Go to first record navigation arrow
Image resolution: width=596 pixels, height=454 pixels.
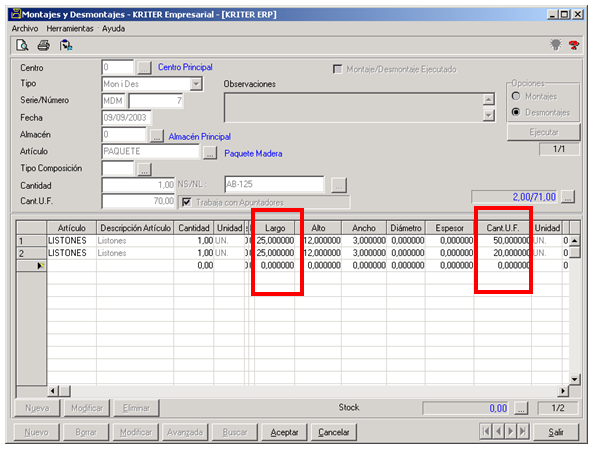pos(486,432)
